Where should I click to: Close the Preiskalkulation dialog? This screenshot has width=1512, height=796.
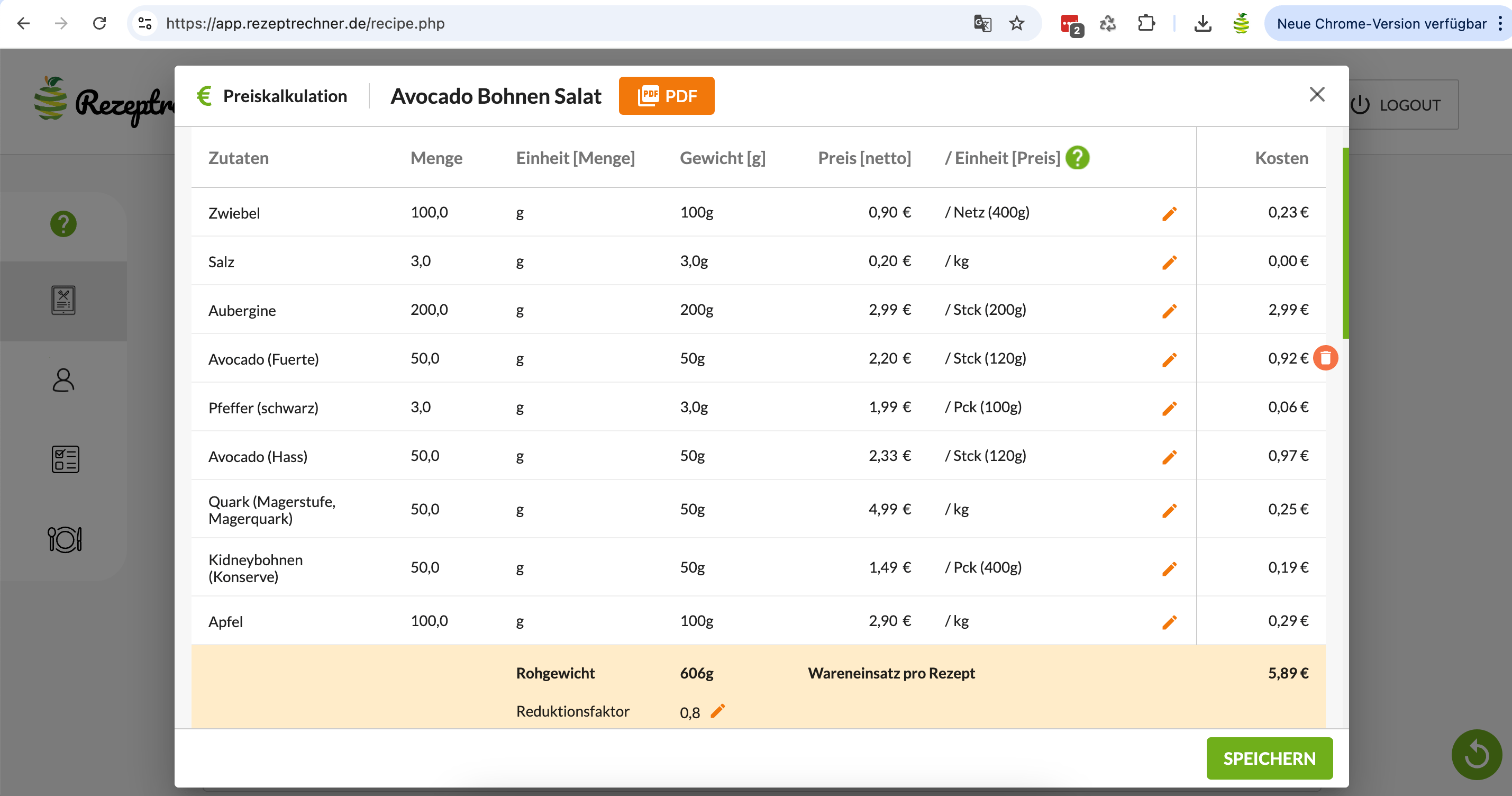click(1317, 95)
